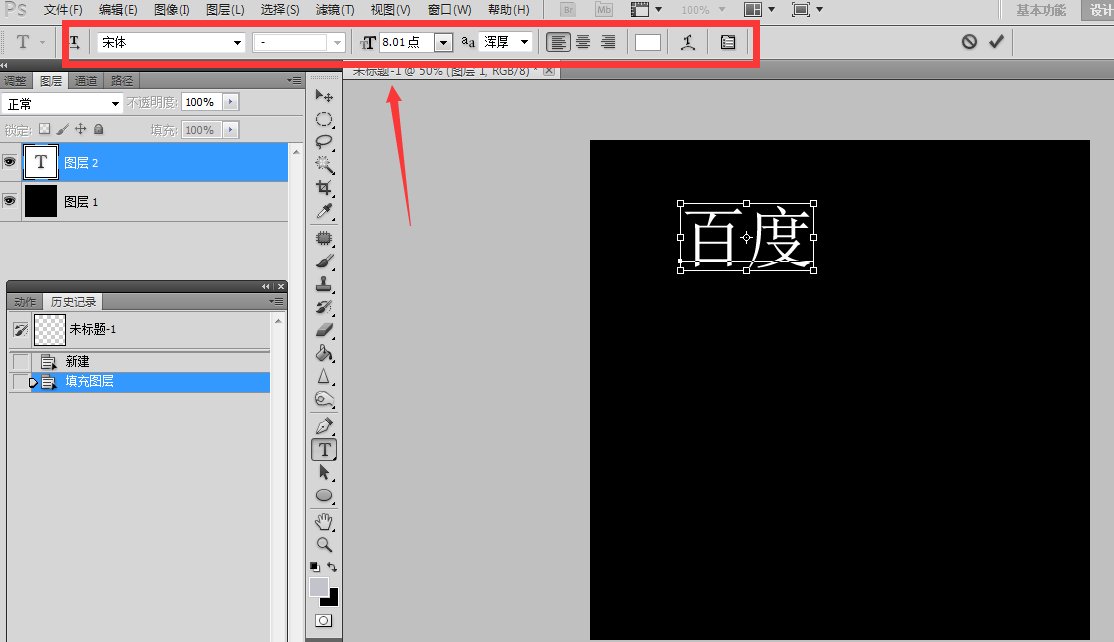This screenshot has height=642, width=1114.
Task: Cancel the current text edit
Action: point(968,41)
